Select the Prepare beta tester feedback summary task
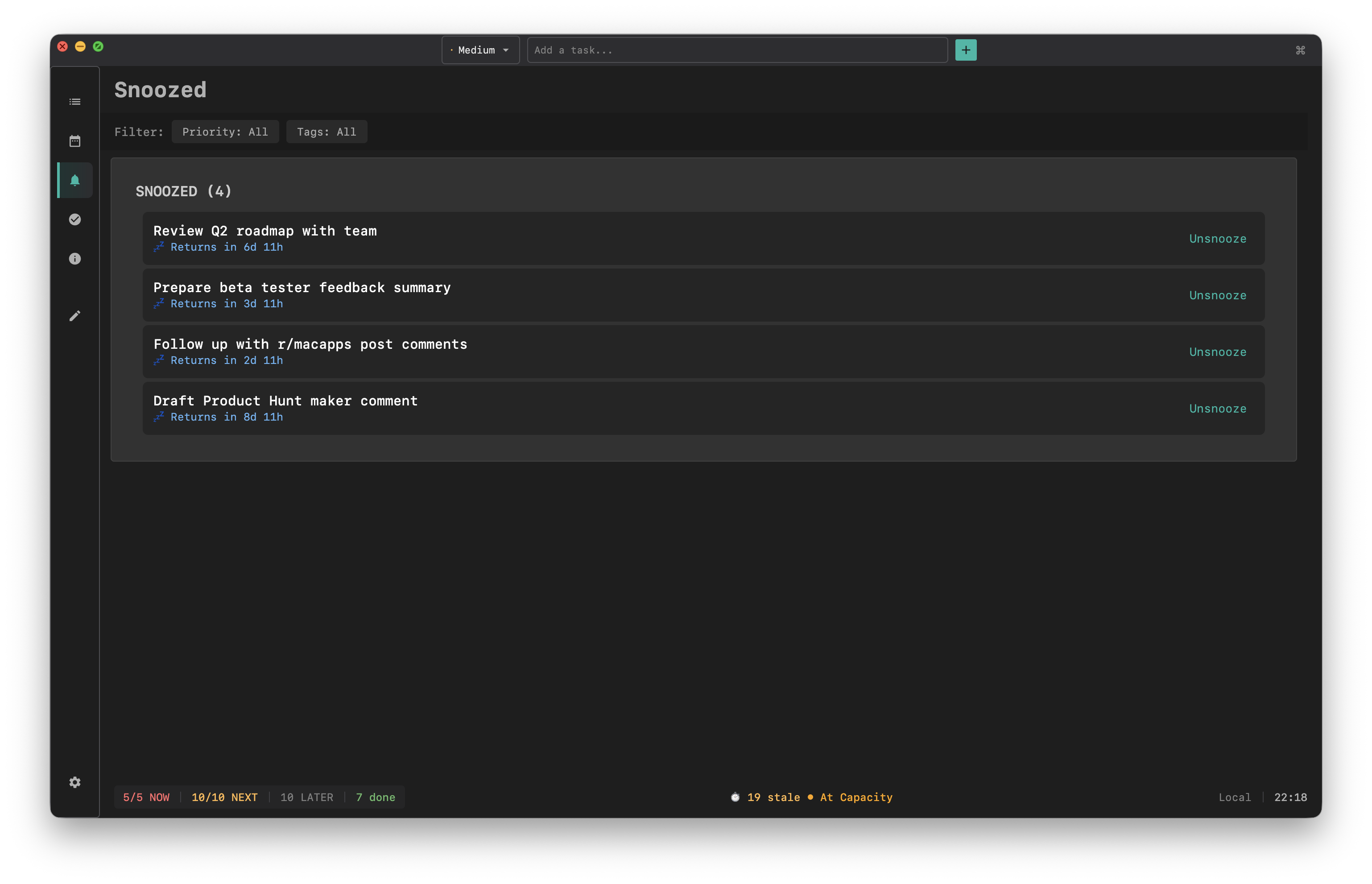 click(x=703, y=296)
